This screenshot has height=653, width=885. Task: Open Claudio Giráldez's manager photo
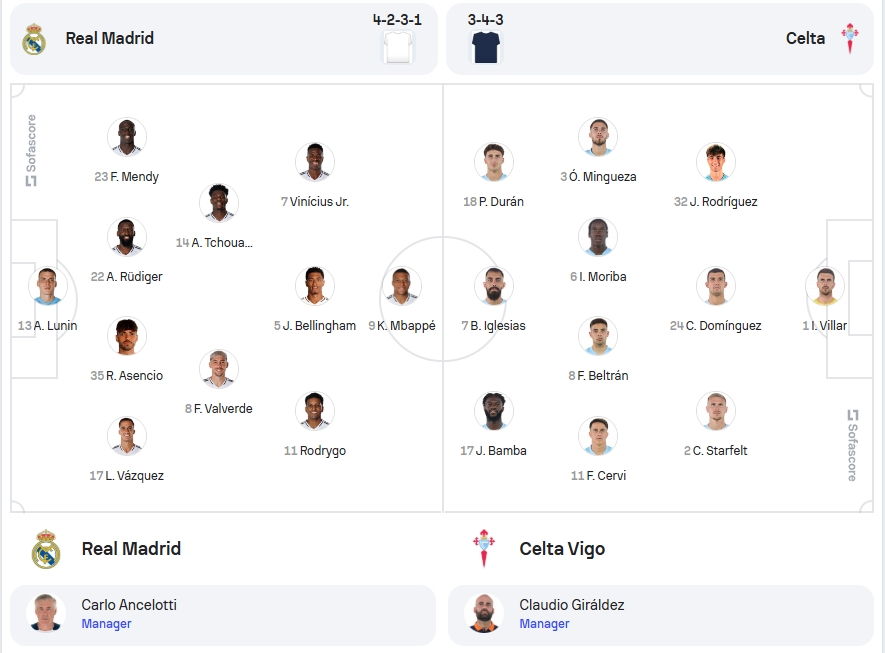pyautogui.click(x=484, y=613)
